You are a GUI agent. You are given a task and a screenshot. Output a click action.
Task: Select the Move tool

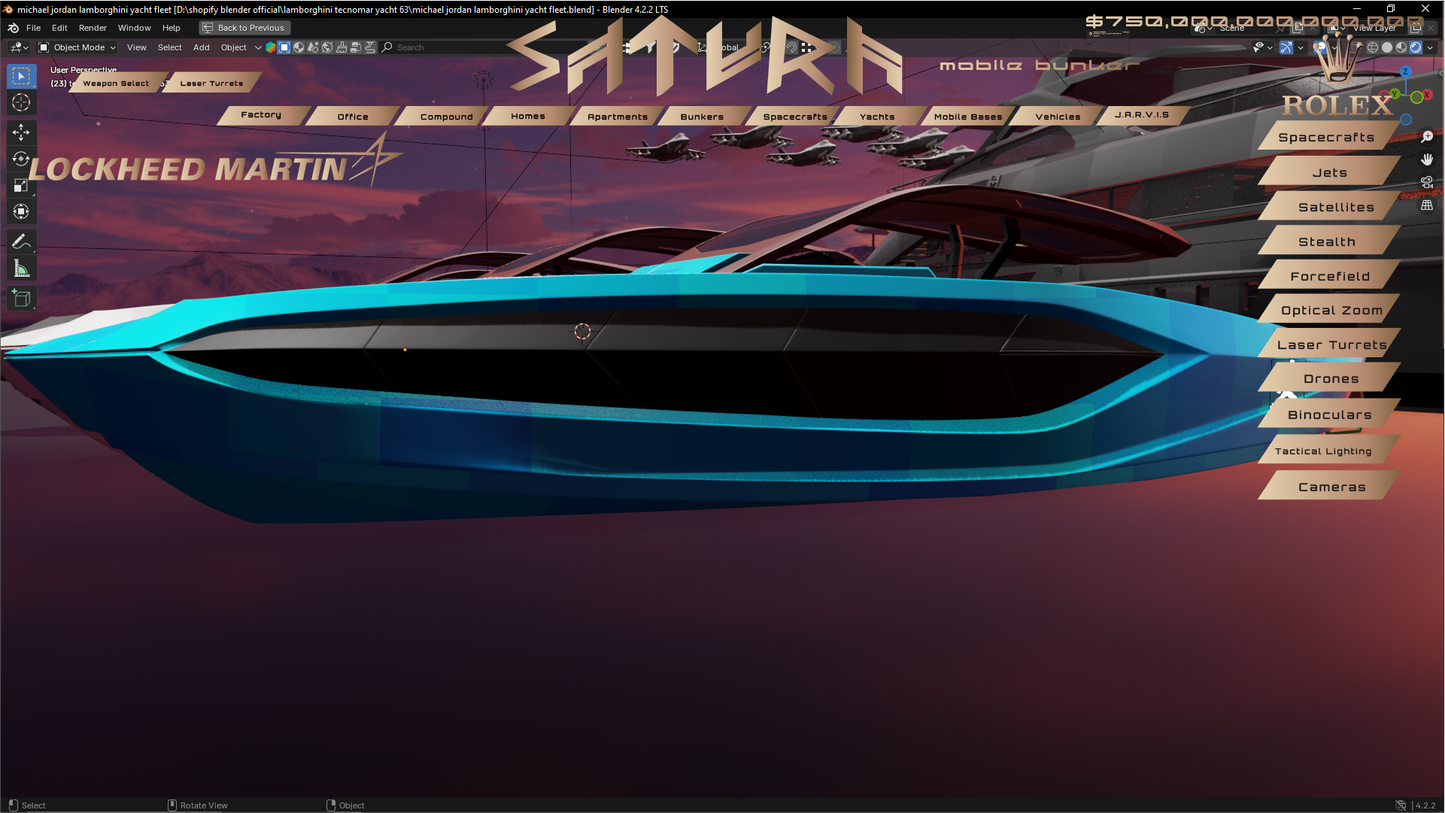[21, 131]
